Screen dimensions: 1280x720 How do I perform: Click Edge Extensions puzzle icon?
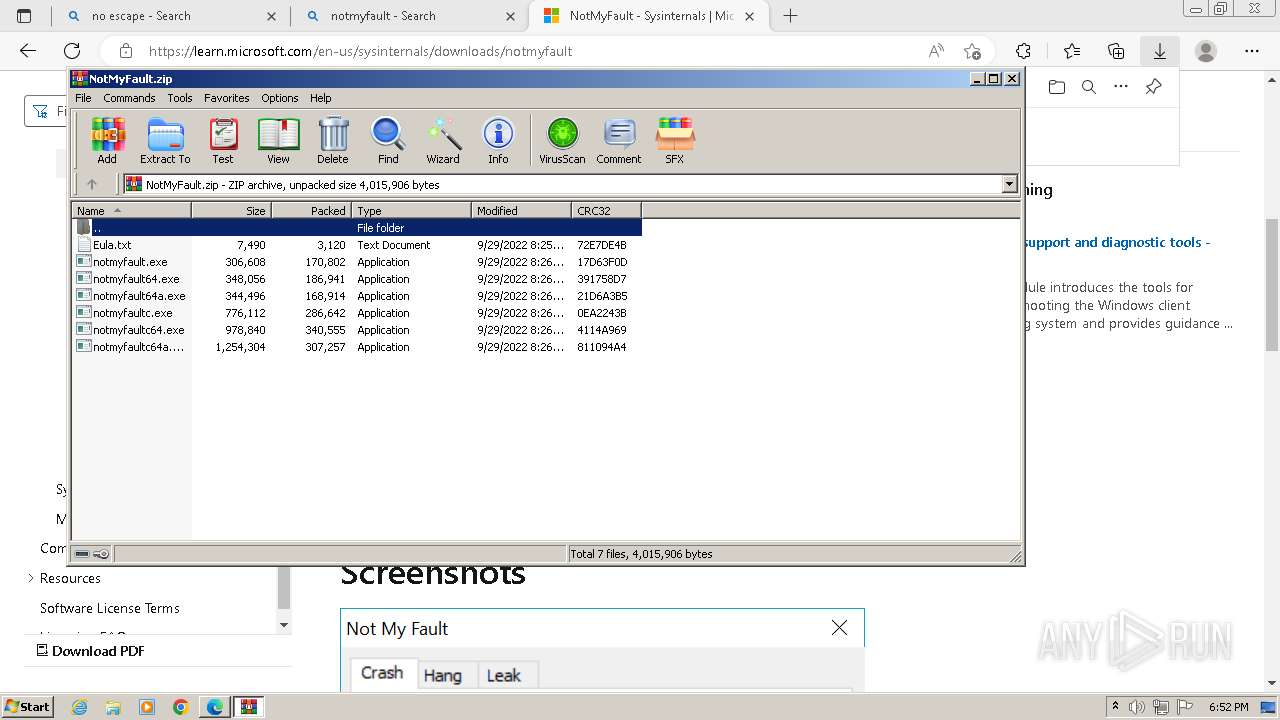click(x=1023, y=51)
